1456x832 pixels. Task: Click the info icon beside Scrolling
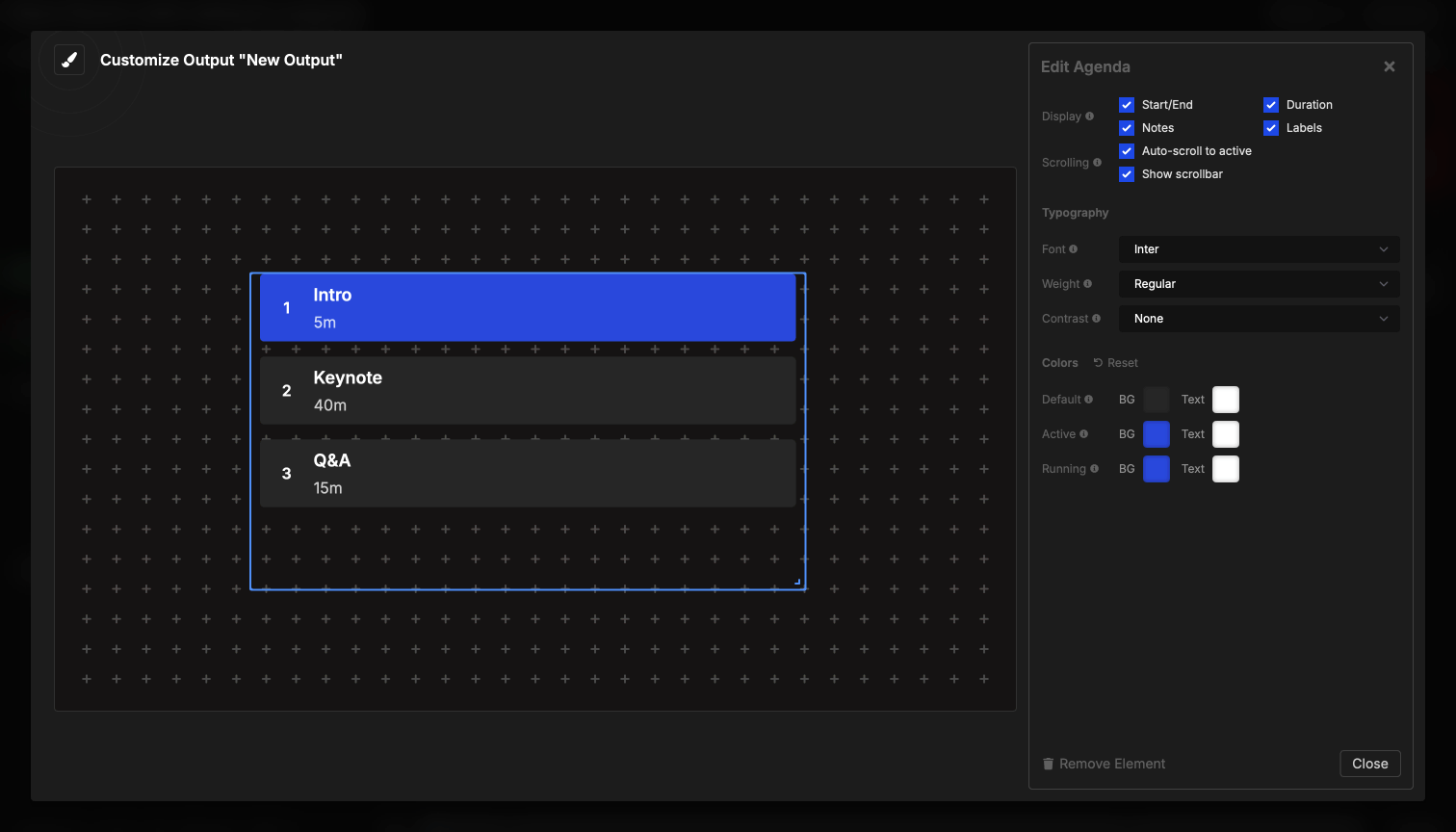click(1097, 163)
